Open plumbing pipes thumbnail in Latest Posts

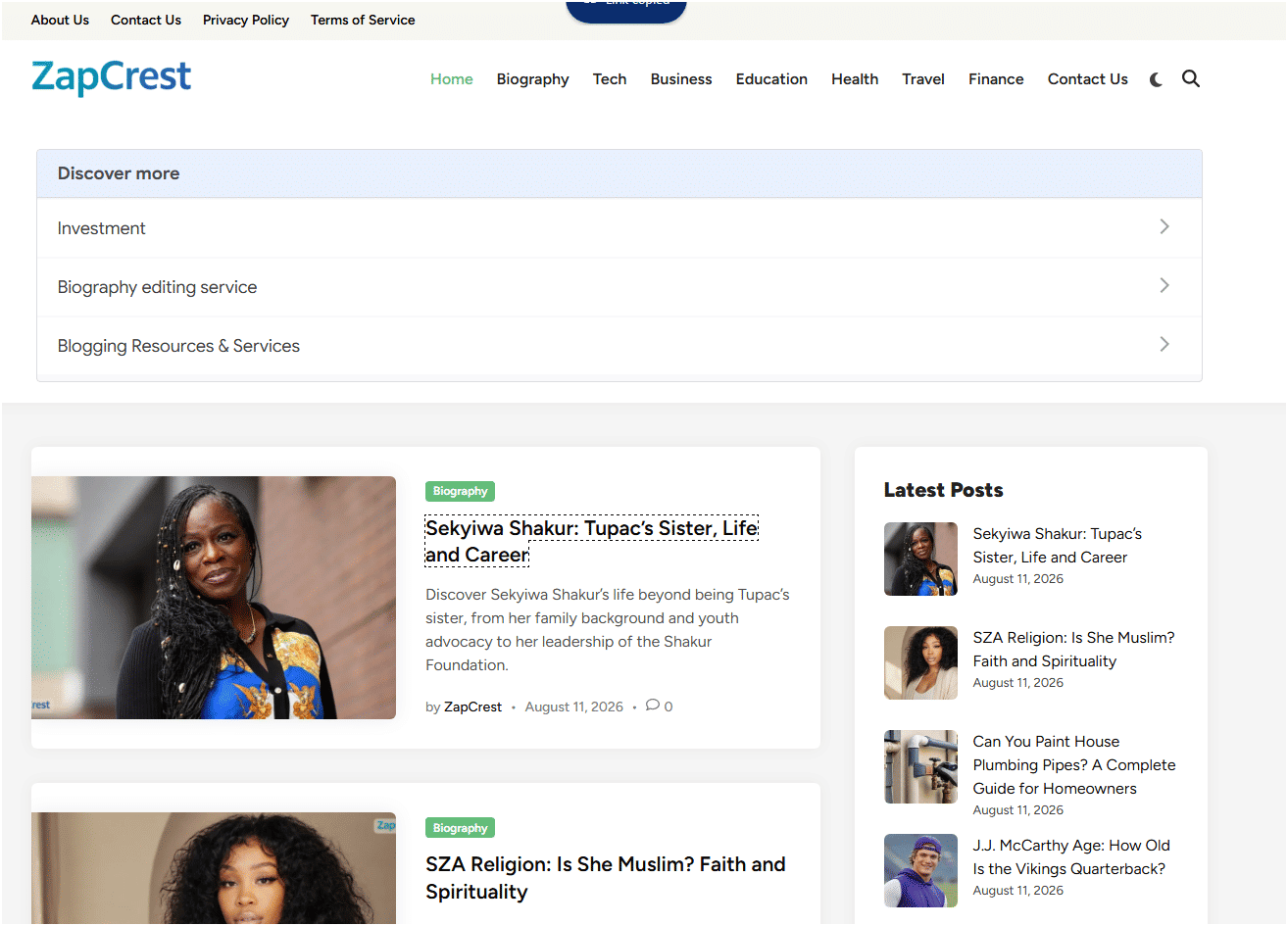(920, 766)
